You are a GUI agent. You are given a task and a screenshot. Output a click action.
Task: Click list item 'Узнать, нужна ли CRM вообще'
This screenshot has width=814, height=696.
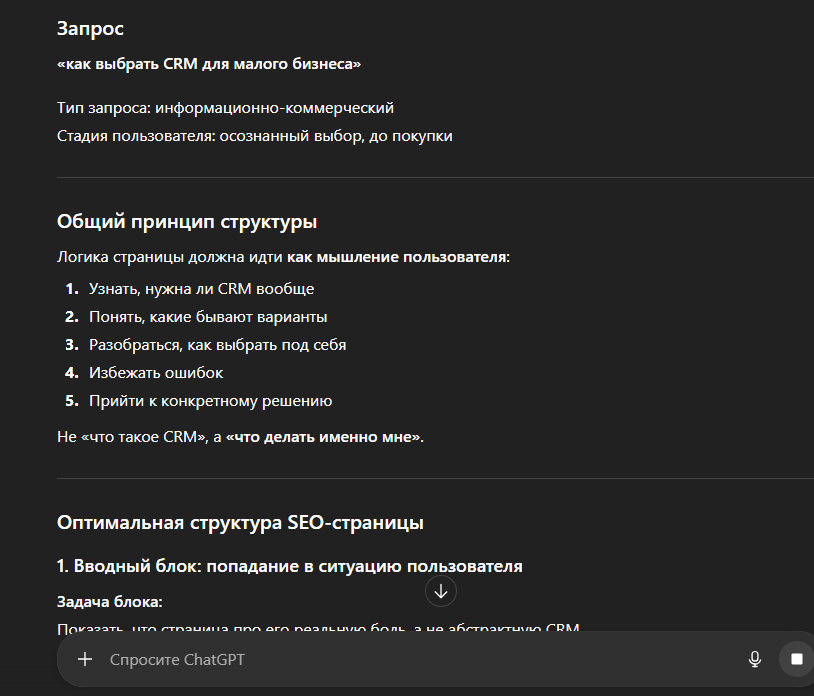pos(201,289)
